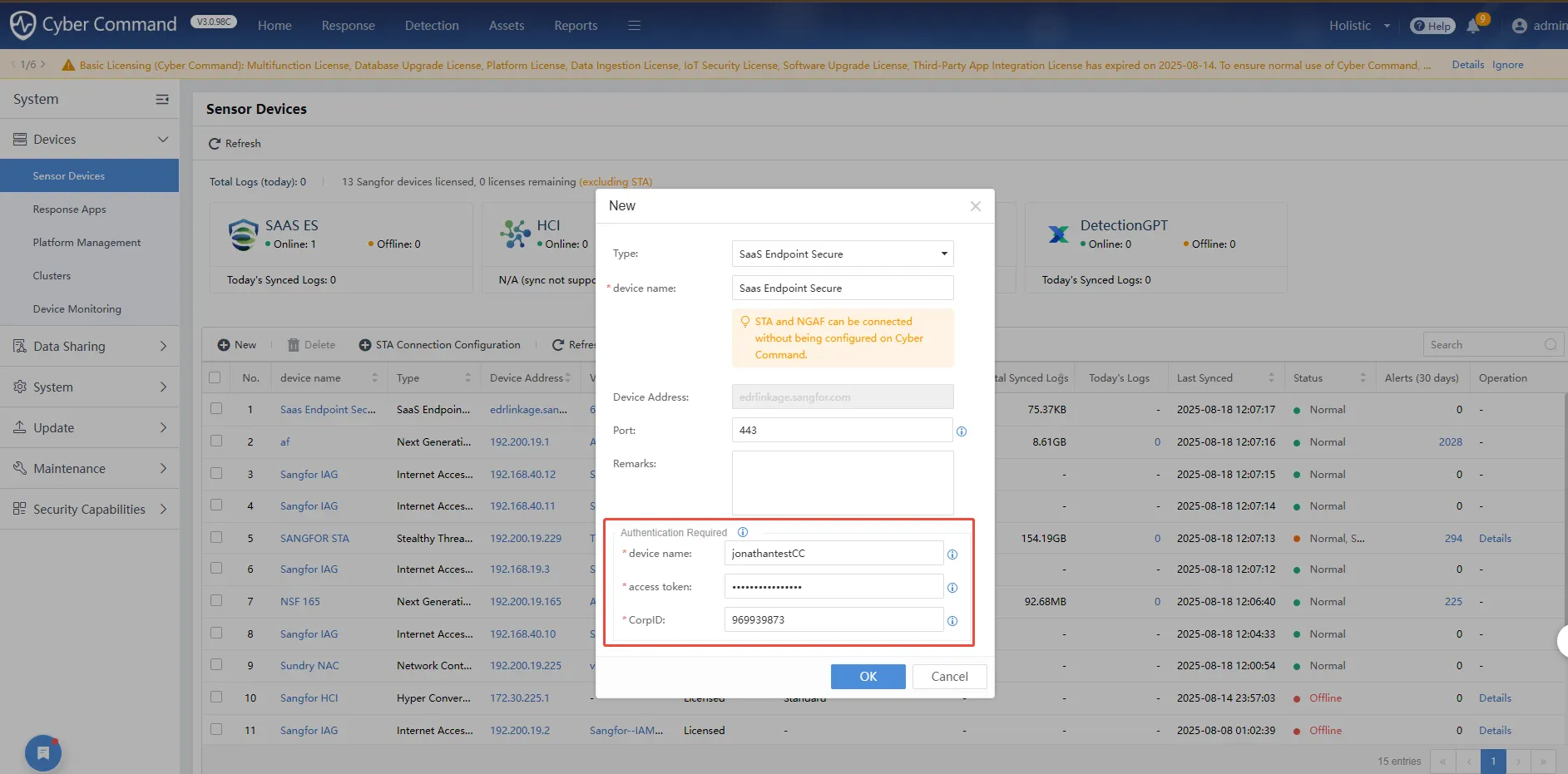Click info icon next to CorpID field
Screen dimensions: 1568x774
952,621
